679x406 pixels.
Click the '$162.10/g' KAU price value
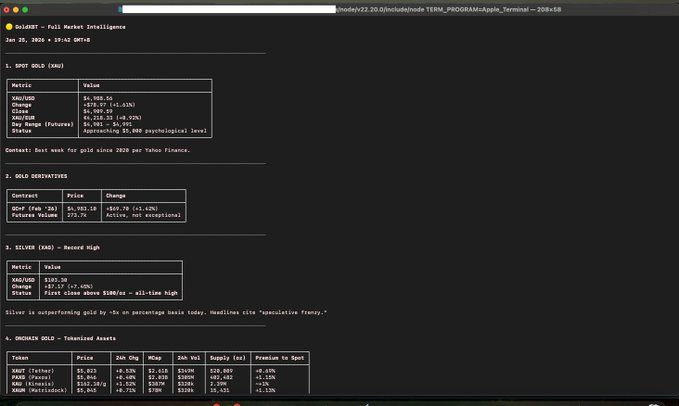pyautogui.click(x=91, y=384)
